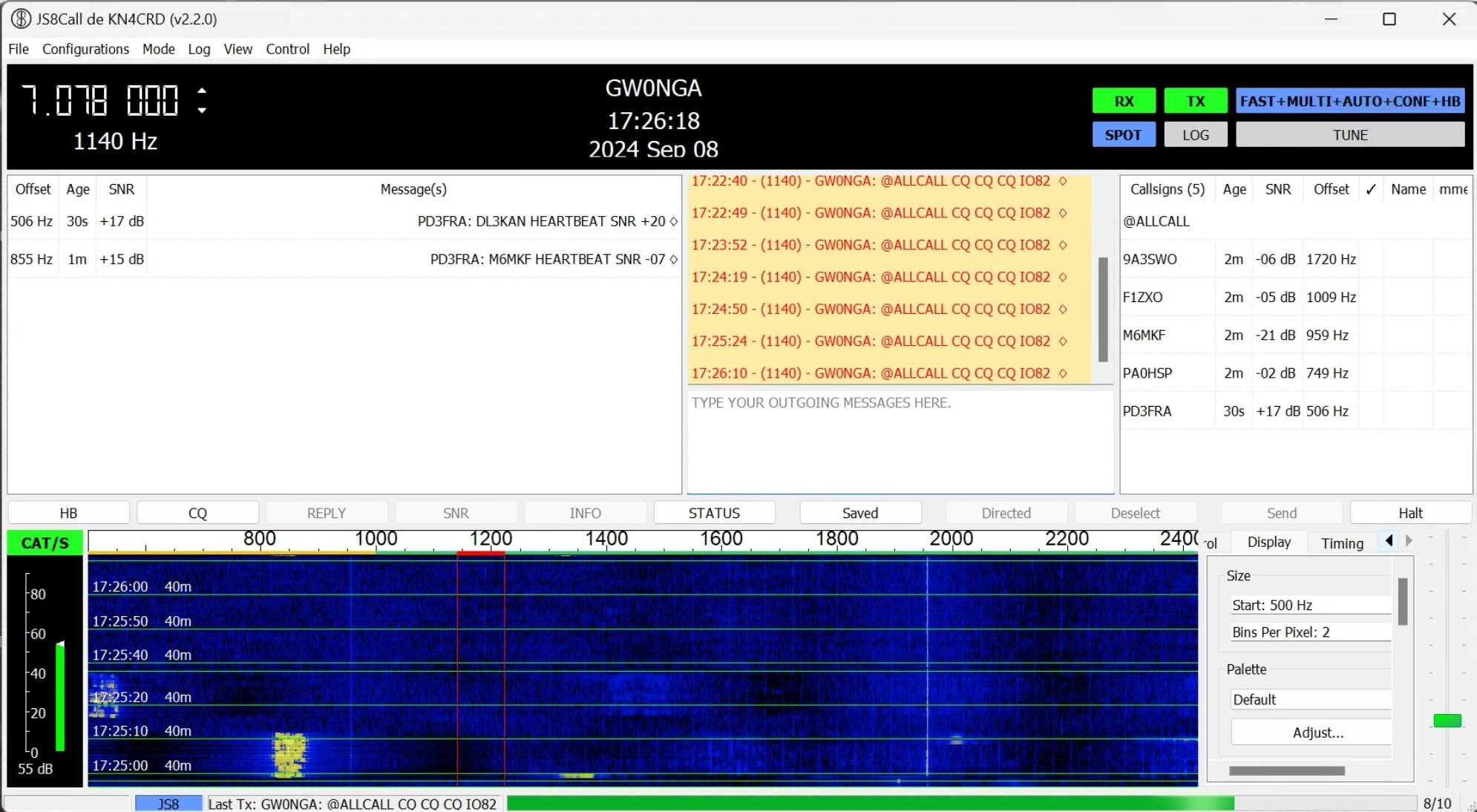Click the SNR button
Image resolution: width=1477 pixels, height=812 pixels.
pos(456,513)
